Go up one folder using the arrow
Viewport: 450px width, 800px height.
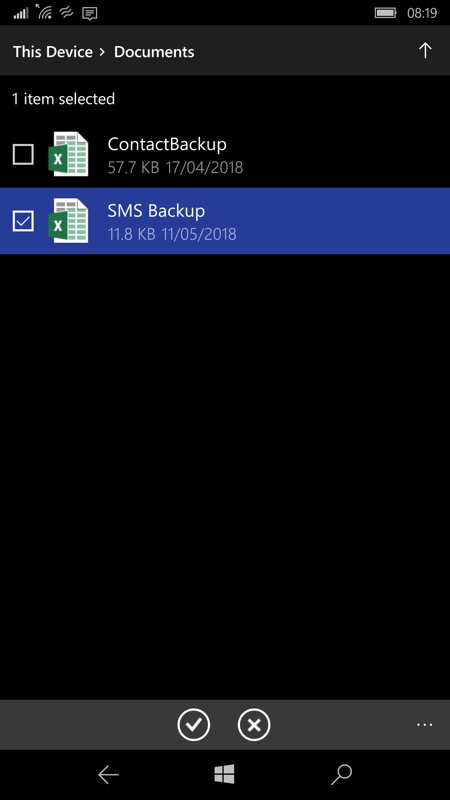coord(425,51)
